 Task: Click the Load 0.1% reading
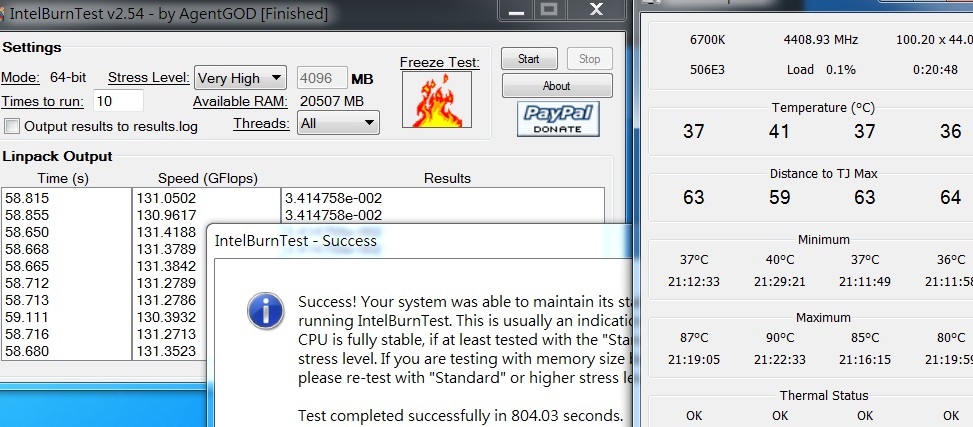tap(821, 70)
